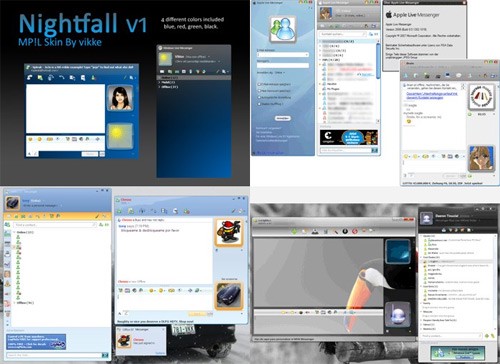This screenshot has height=364, width=500.
Task: Click the red circle icon in the dark chat window toolbar
Action: (x=355, y=231)
